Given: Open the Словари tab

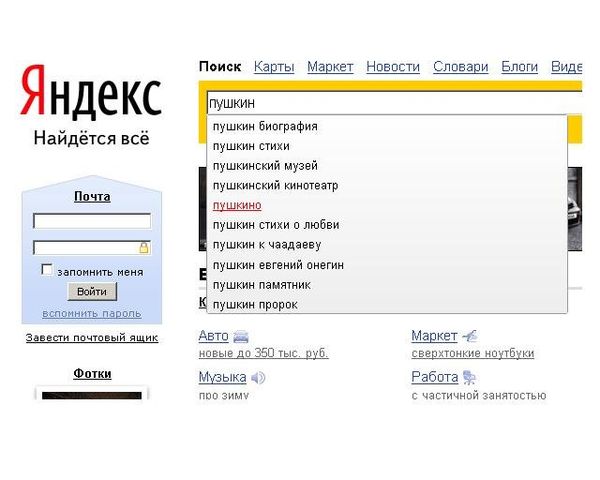Looking at the screenshot, I should 461,67.
